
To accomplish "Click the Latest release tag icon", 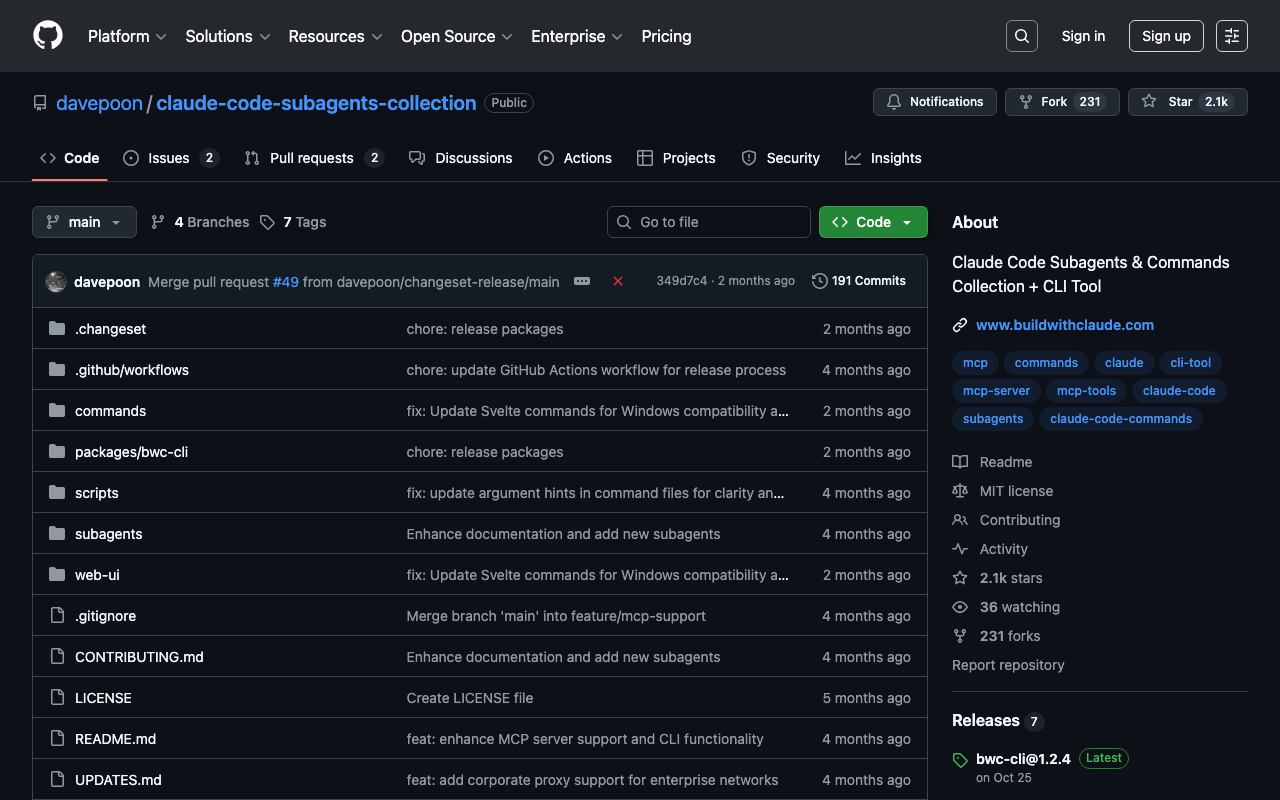I will [x=960, y=760].
